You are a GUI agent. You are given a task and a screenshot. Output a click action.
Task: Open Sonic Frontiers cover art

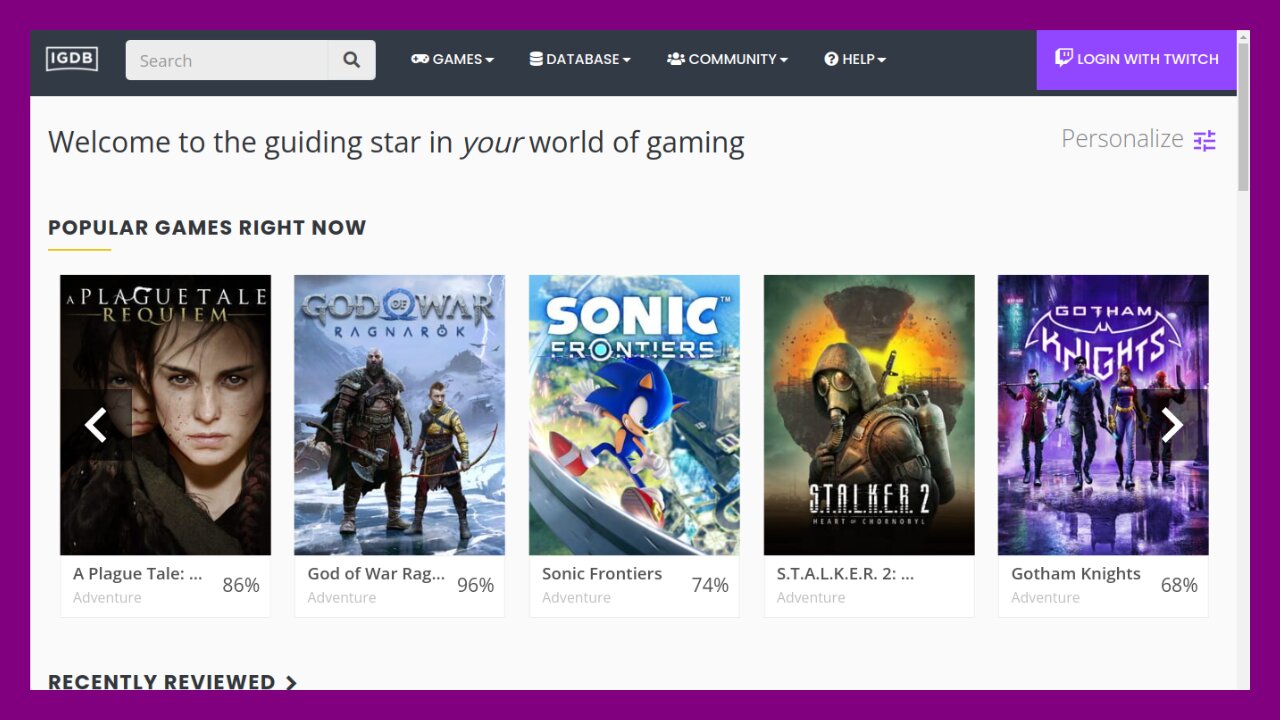tap(634, 415)
